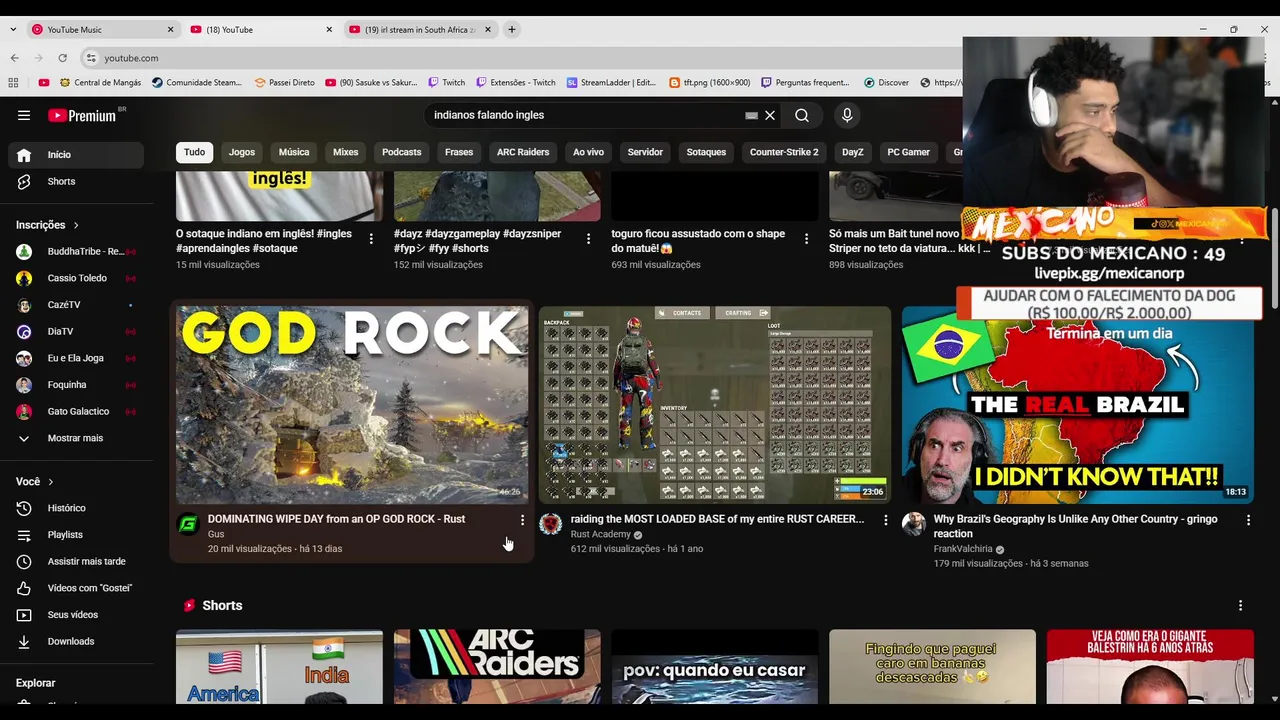Select the Mixes filter chip
The height and width of the screenshot is (720, 1280).
click(x=346, y=152)
